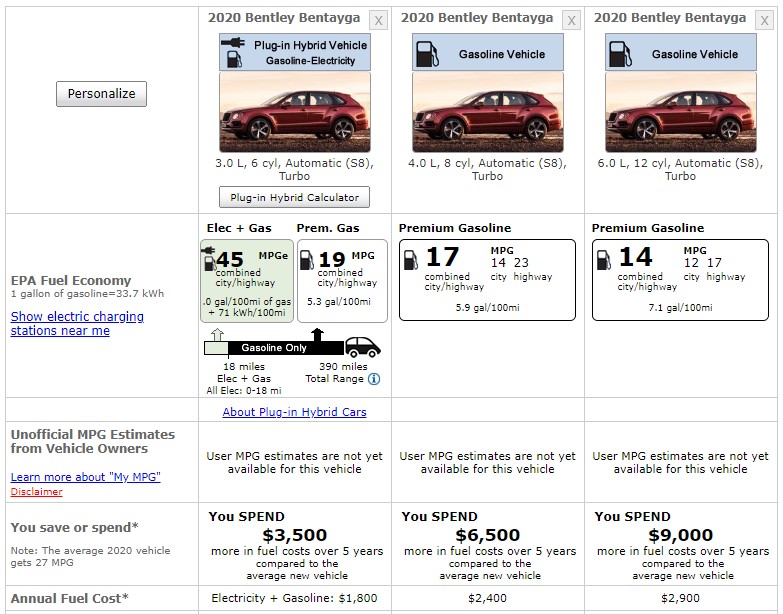Click the Personalize button

click(x=101, y=94)
